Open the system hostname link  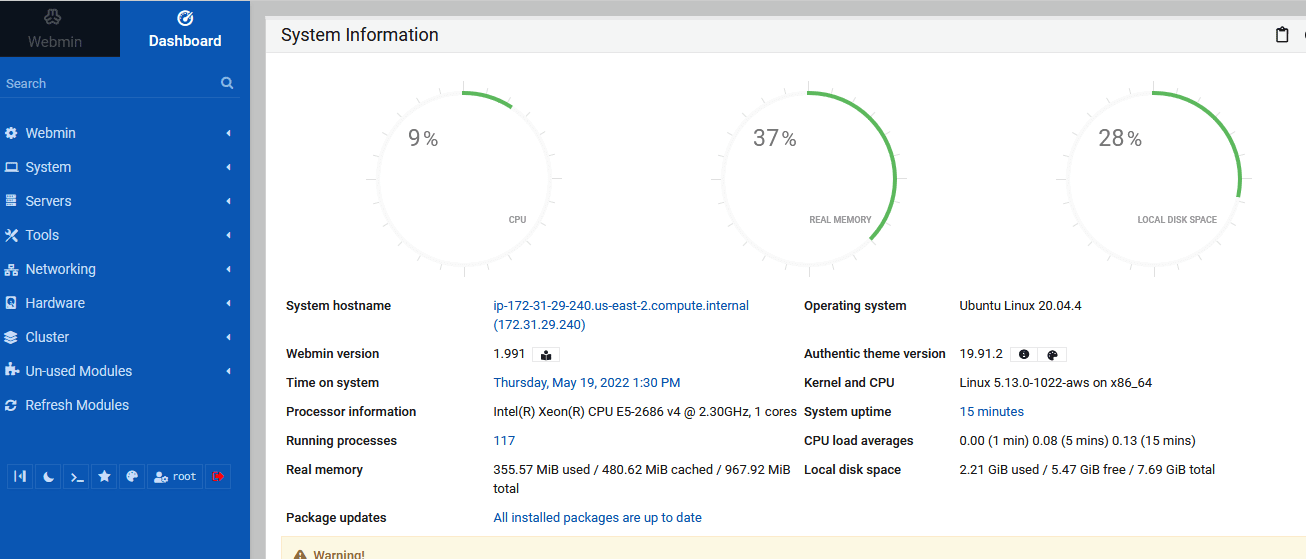click(x=620, y=306)
